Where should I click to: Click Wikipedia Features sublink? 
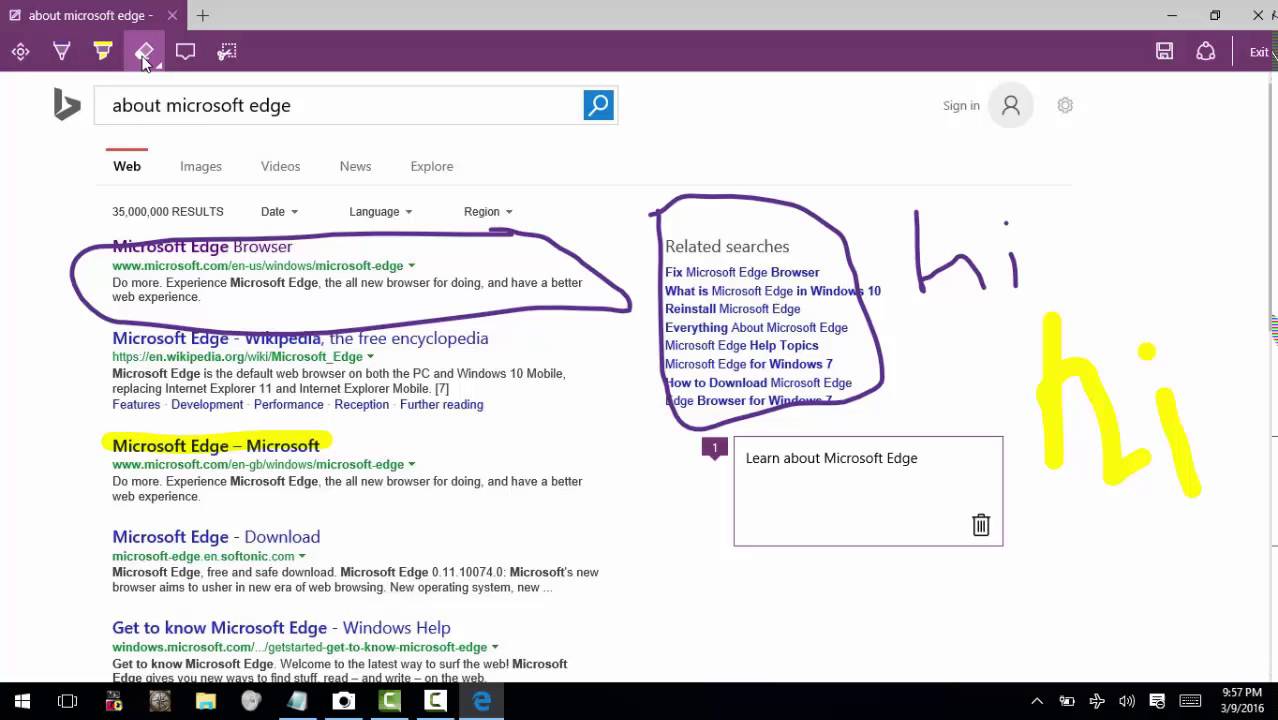click(136, 404)
